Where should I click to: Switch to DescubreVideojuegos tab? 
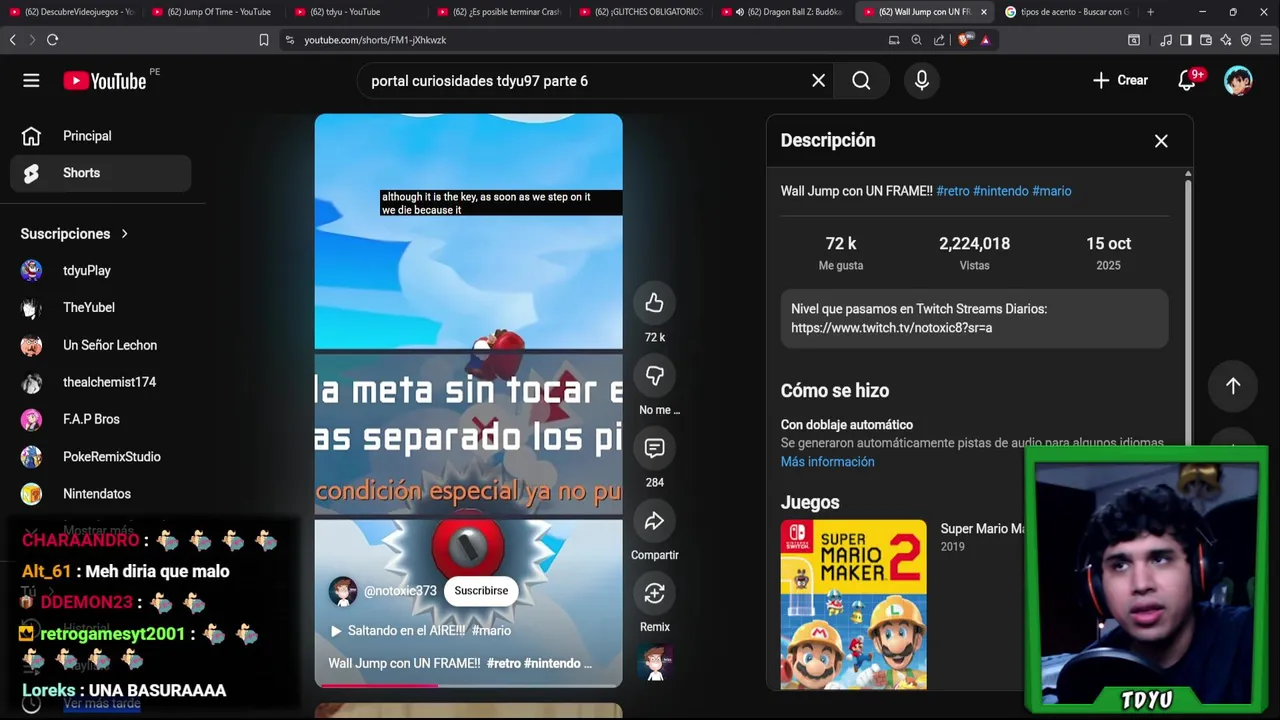coord(71,12)
